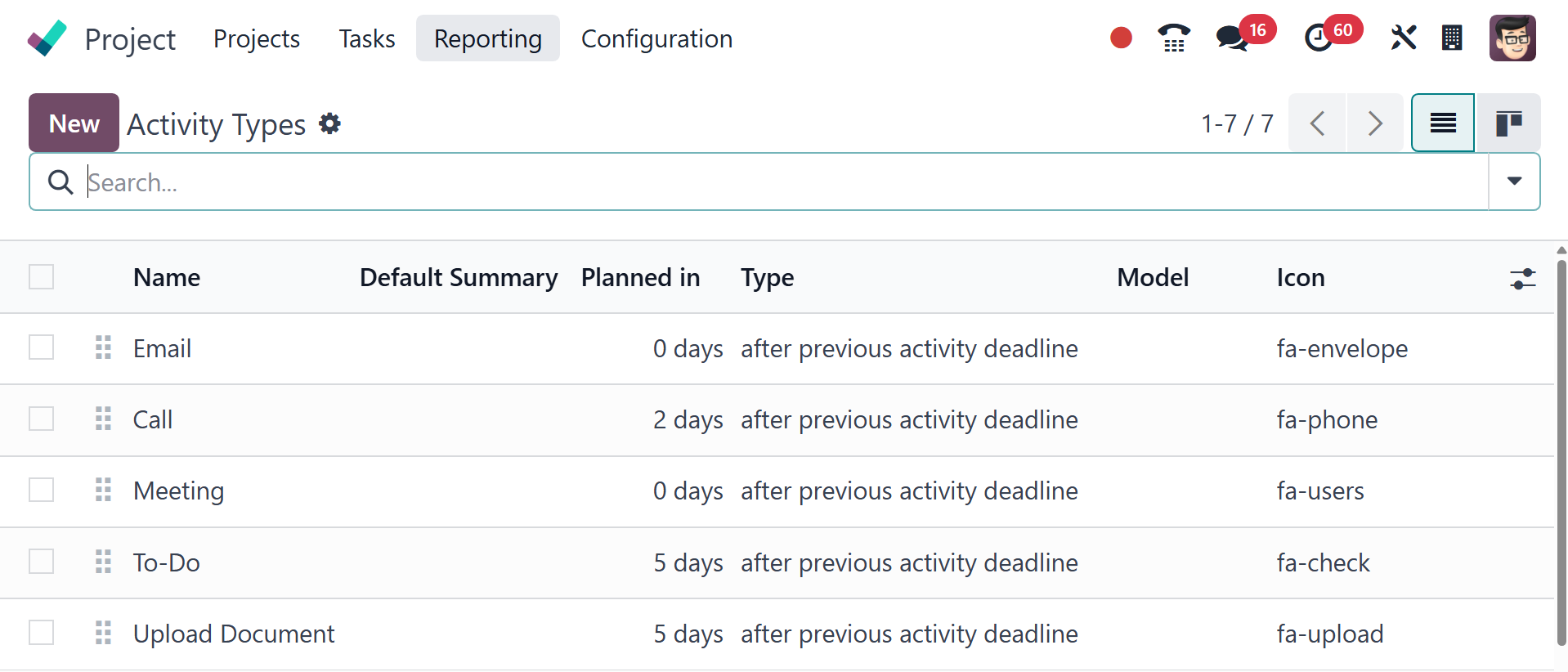Switch to the kanban view
The height and width of the screenshot is (672, 1568).
tap(1508, 123)
